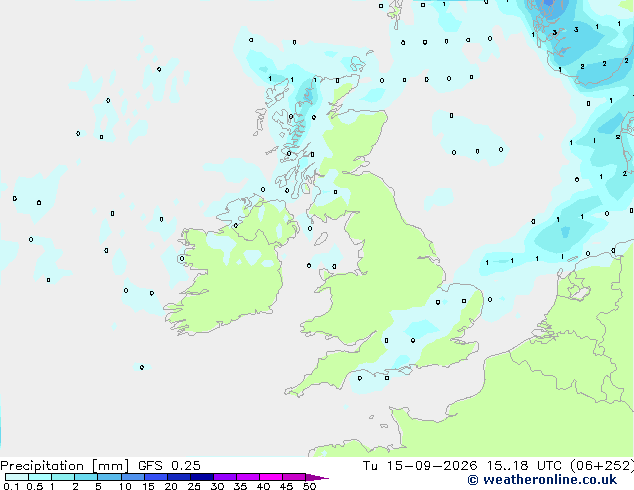This screenshot has width=634, height=490.
Task: Select the 30–35 mm purple legend swatch
Action: coord(225,477)
